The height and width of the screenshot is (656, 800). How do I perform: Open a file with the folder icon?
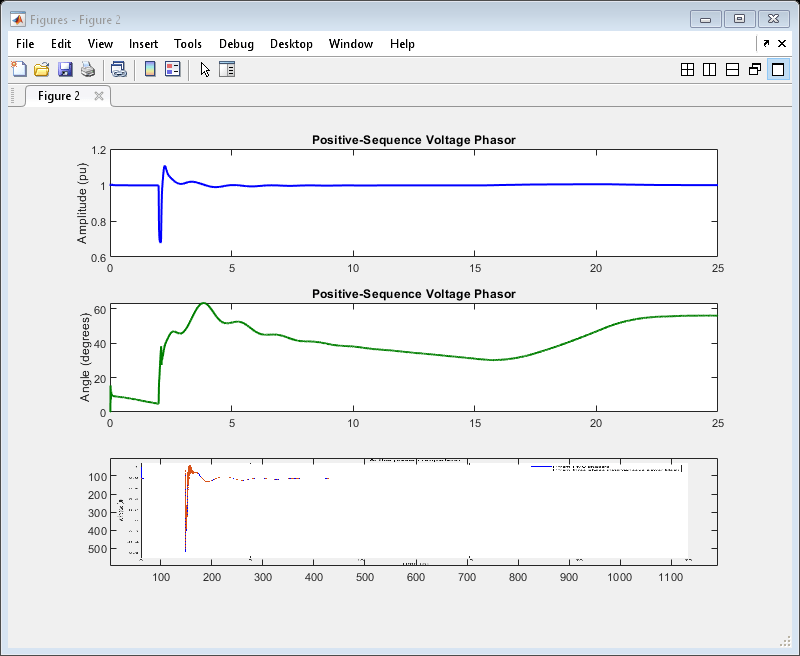point(42,69)
